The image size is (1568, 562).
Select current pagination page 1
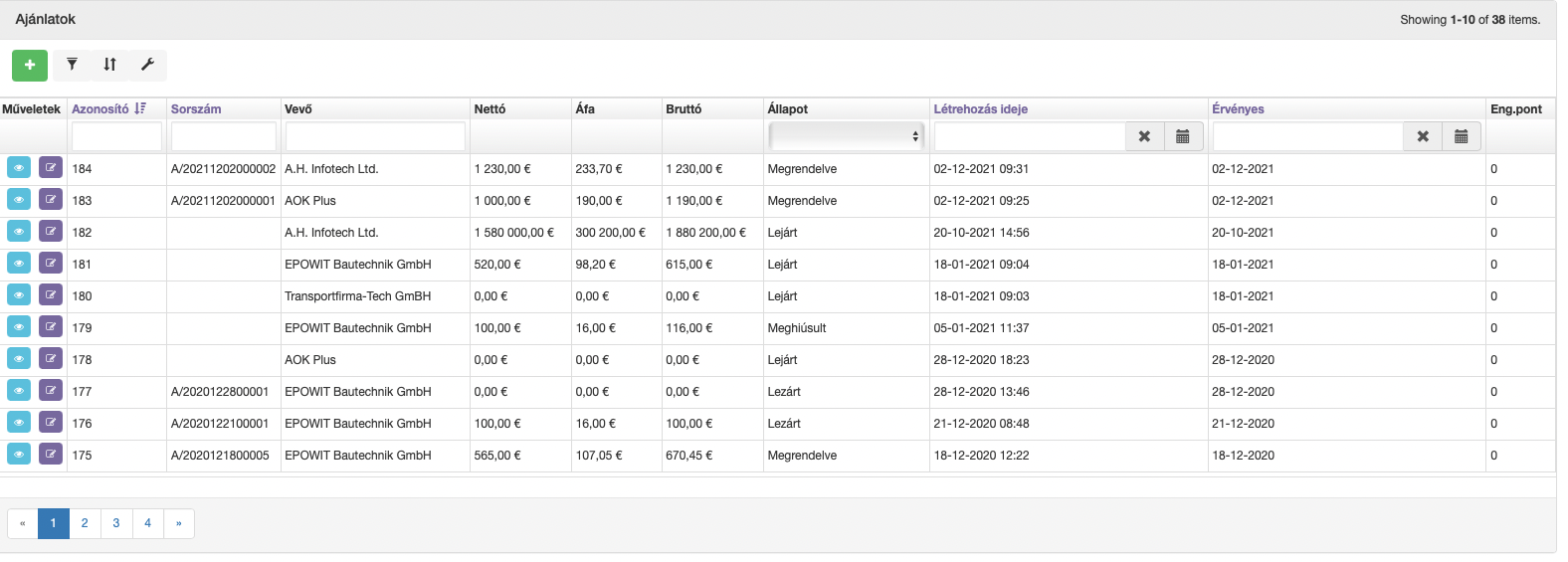[x=54, y=523]
